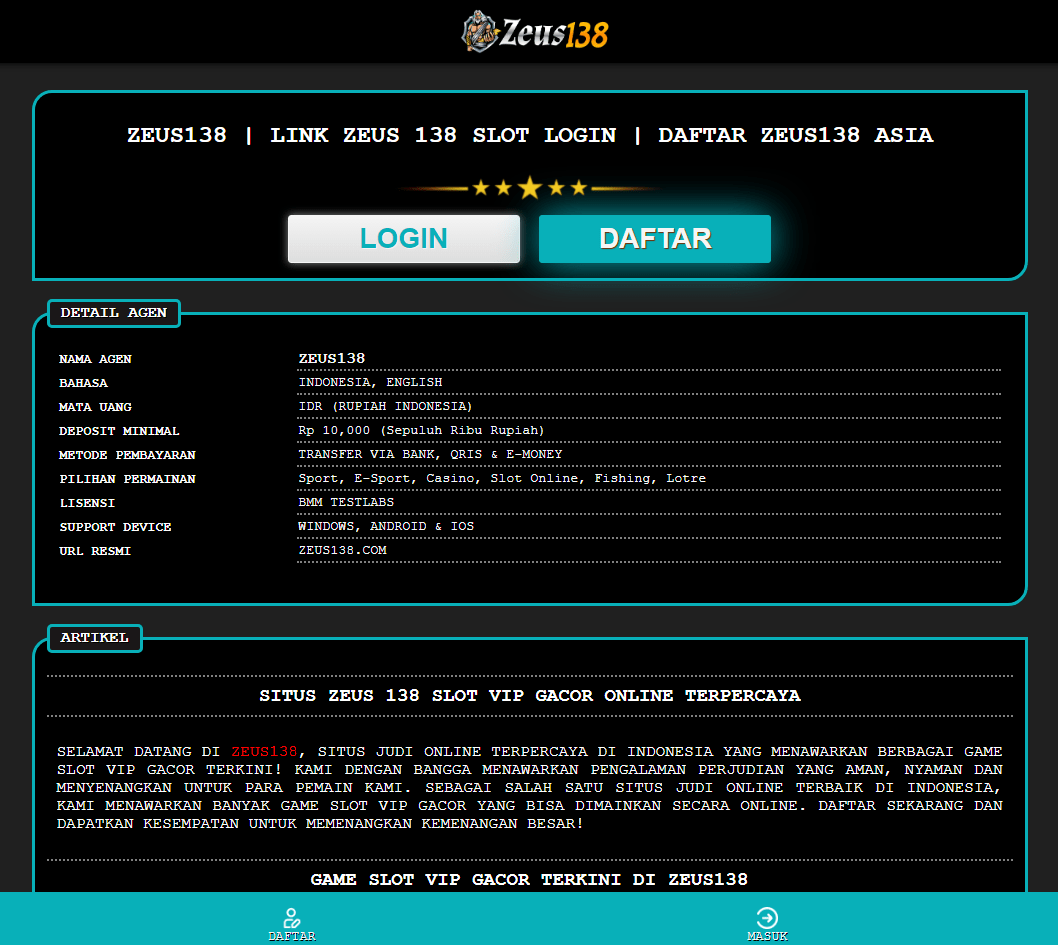Click the MASUK arrow icon in bottom bar

tap(767, 917)
